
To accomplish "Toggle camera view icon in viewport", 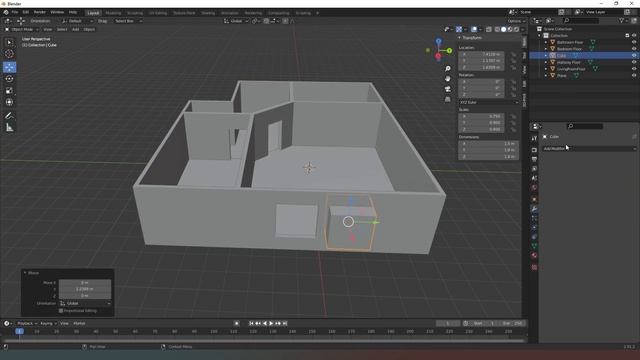I will point(448,89).
